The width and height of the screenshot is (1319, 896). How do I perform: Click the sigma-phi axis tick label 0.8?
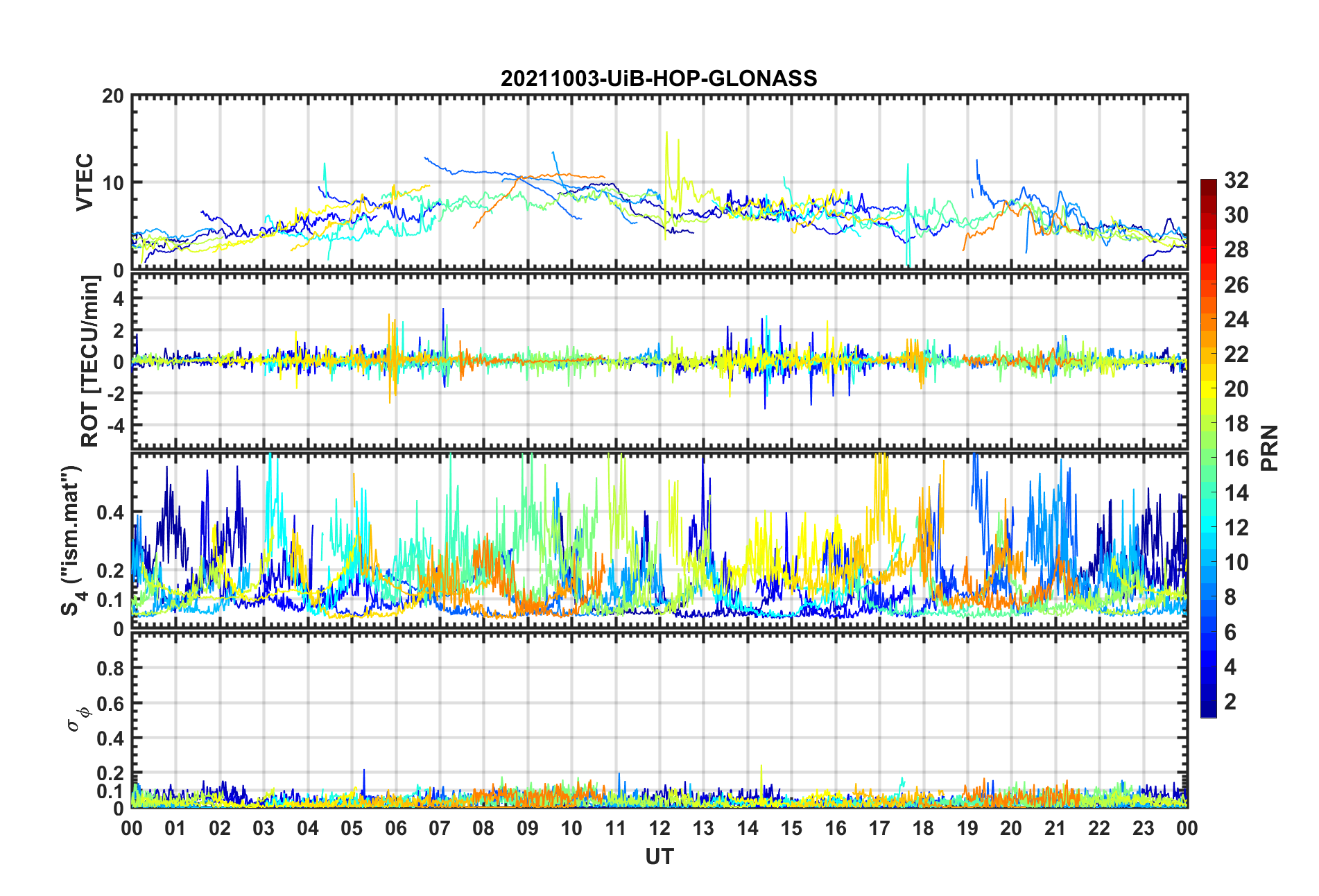[110, 669]
